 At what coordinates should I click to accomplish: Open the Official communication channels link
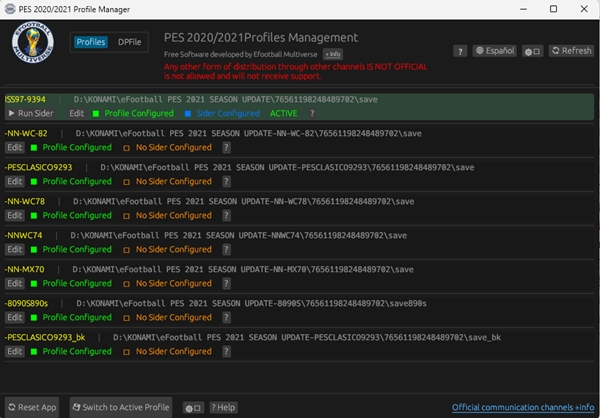pos(522,407)
